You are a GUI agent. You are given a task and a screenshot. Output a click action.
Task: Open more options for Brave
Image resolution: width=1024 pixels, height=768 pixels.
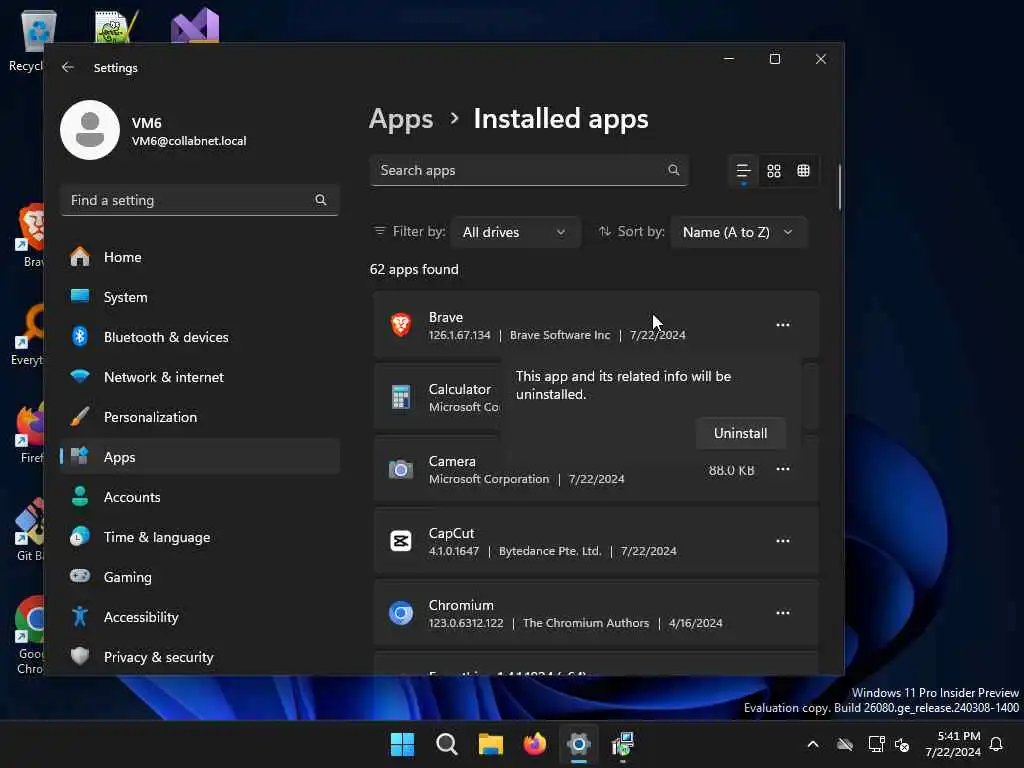click(782, 325)
